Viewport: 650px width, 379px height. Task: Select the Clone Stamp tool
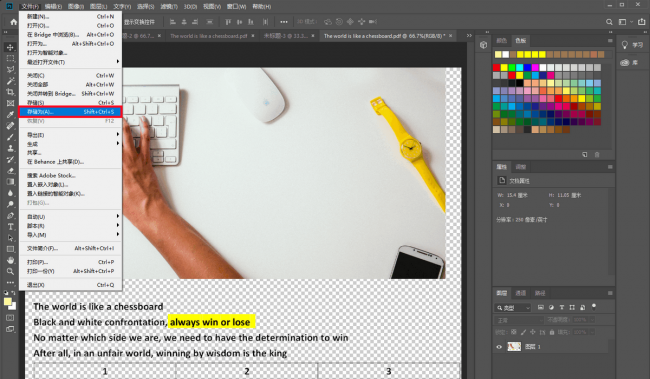tap(10, 148)
